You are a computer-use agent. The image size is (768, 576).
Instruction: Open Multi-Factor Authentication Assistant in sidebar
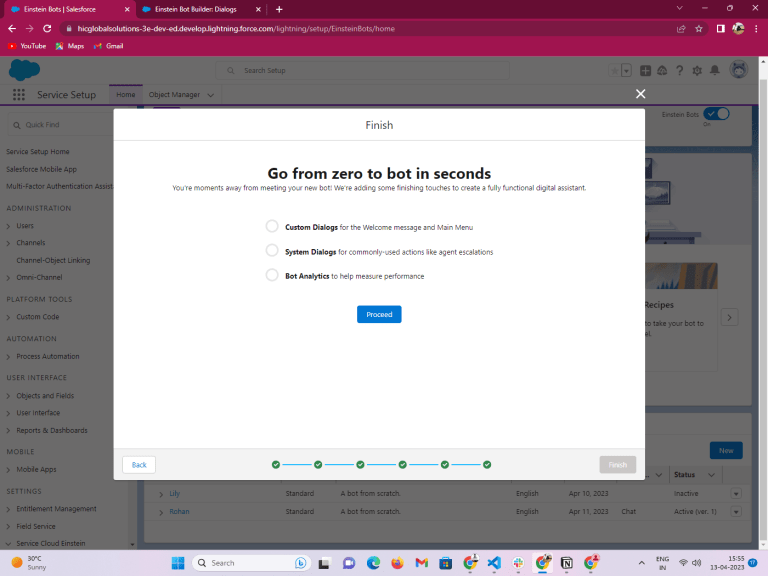coord(59,187)
